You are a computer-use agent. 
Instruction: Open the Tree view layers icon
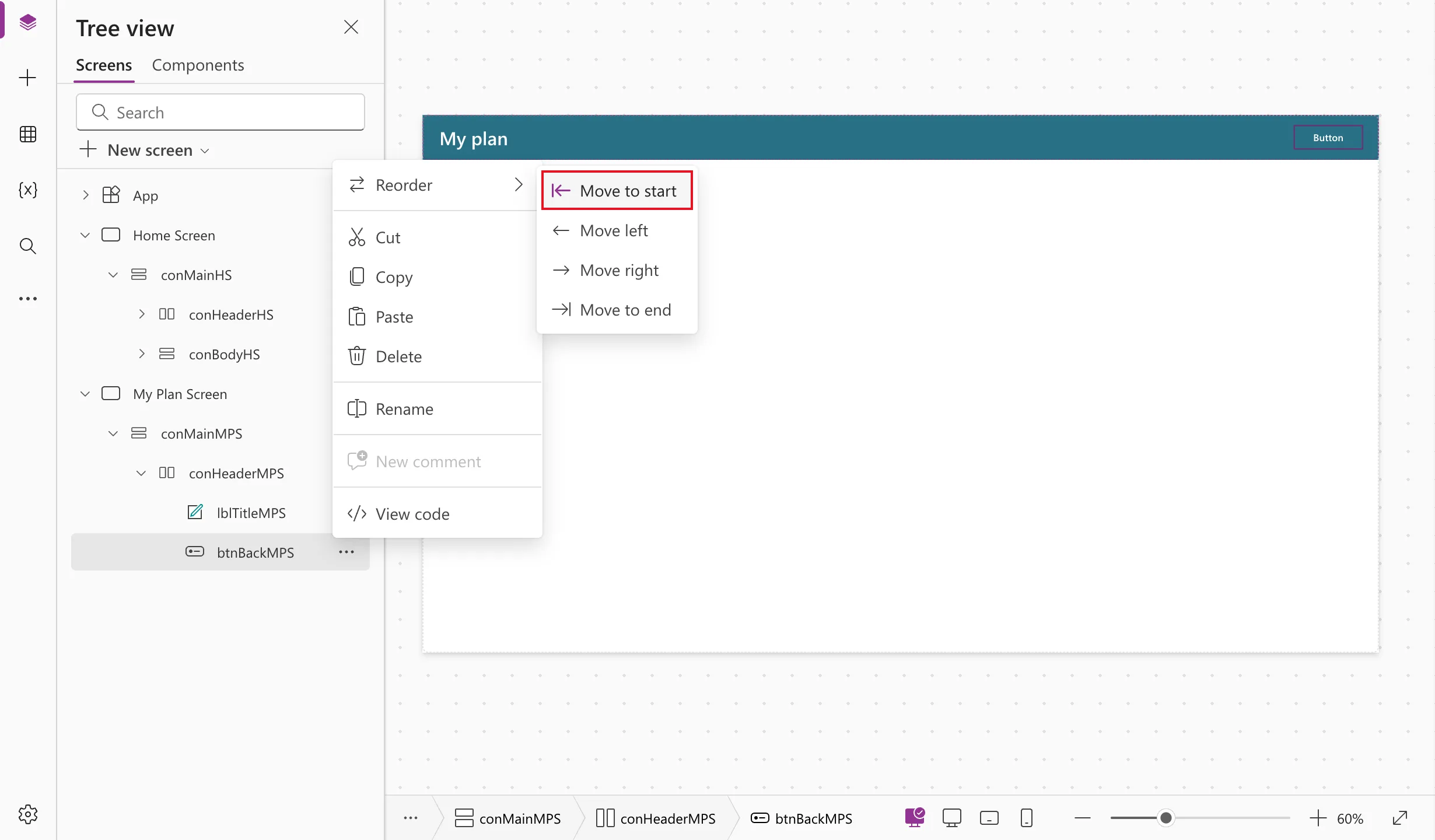tap(27, 22)
